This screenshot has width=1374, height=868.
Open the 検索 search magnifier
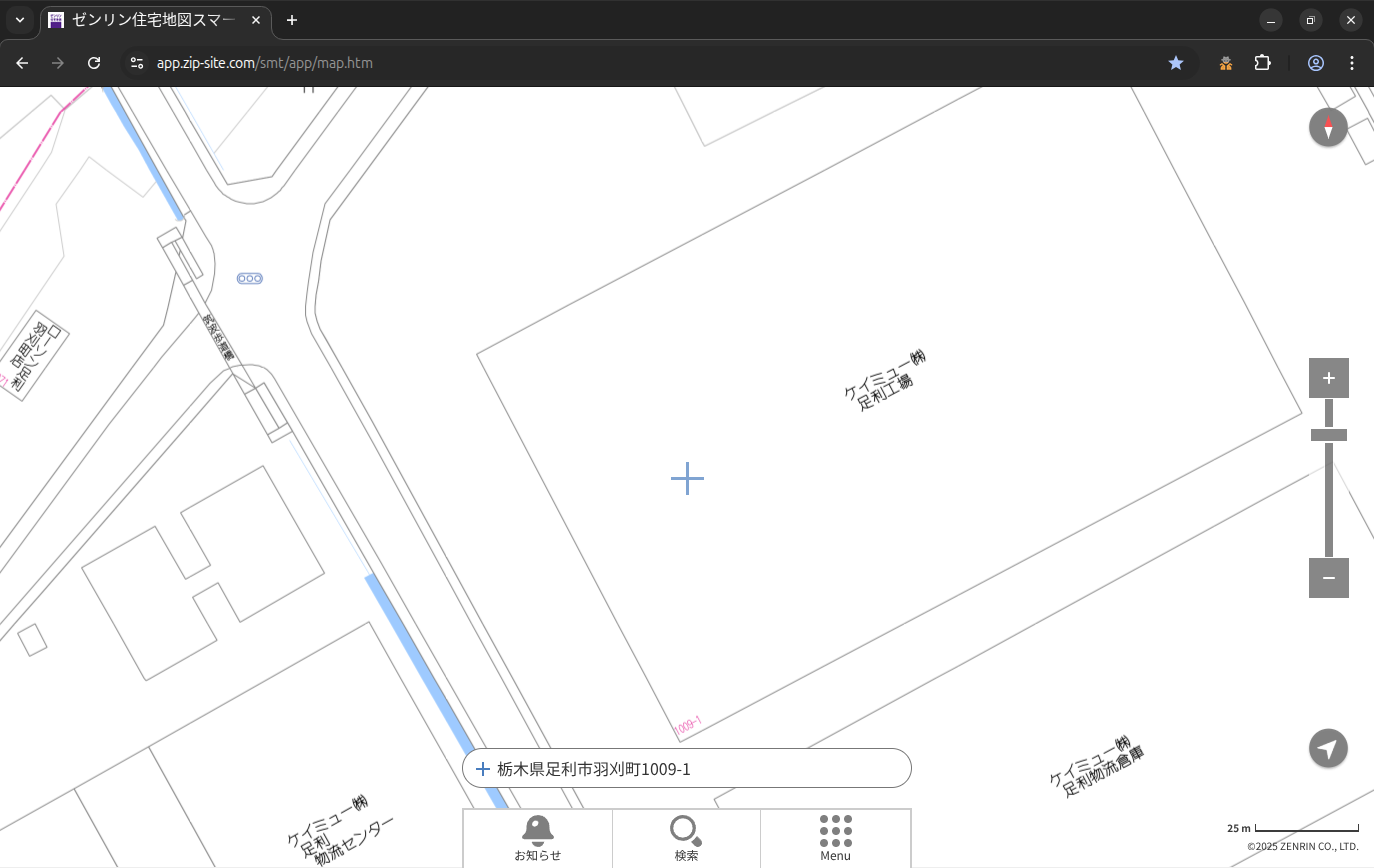686,838
